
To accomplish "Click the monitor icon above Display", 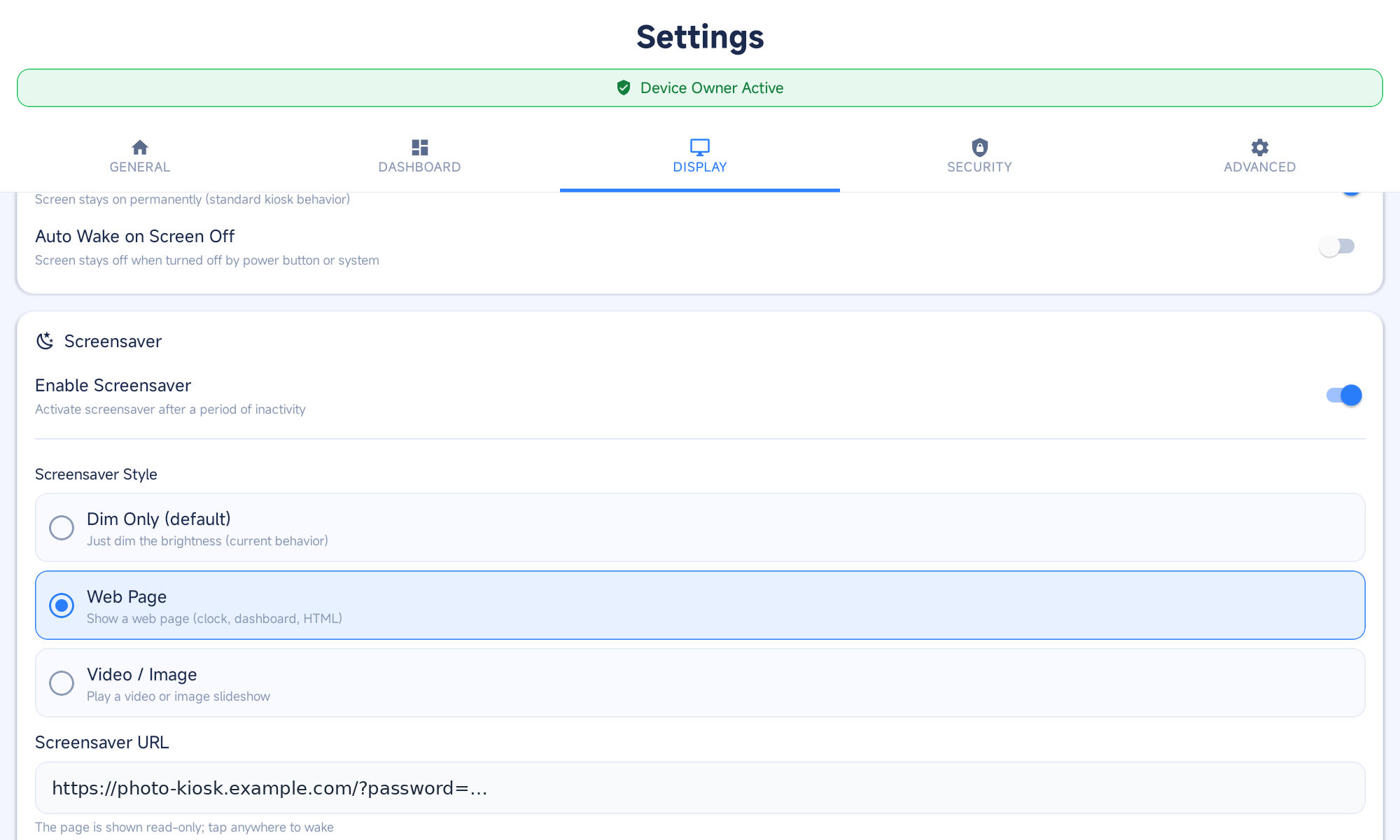I will (700, 147).
